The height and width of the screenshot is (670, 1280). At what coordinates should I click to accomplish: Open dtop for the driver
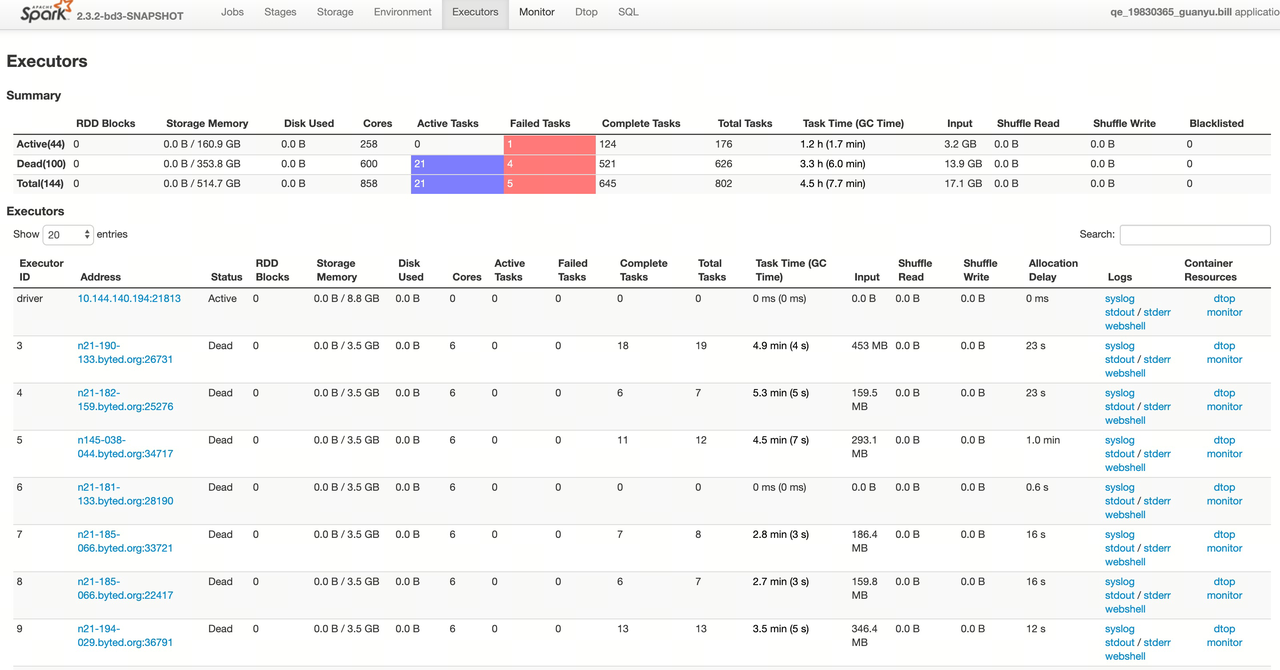tap(1224, 298)
